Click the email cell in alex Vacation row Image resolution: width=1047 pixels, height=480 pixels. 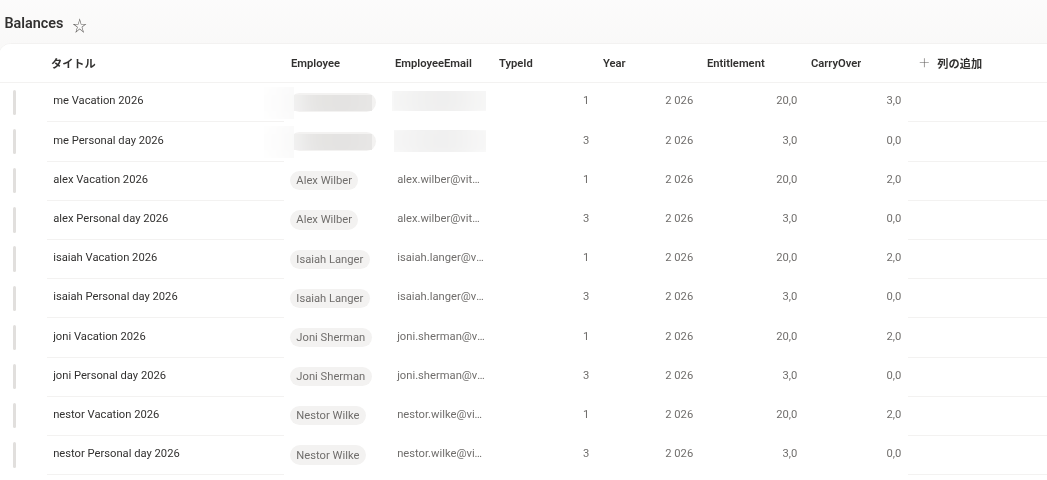[x=439, y=179]
